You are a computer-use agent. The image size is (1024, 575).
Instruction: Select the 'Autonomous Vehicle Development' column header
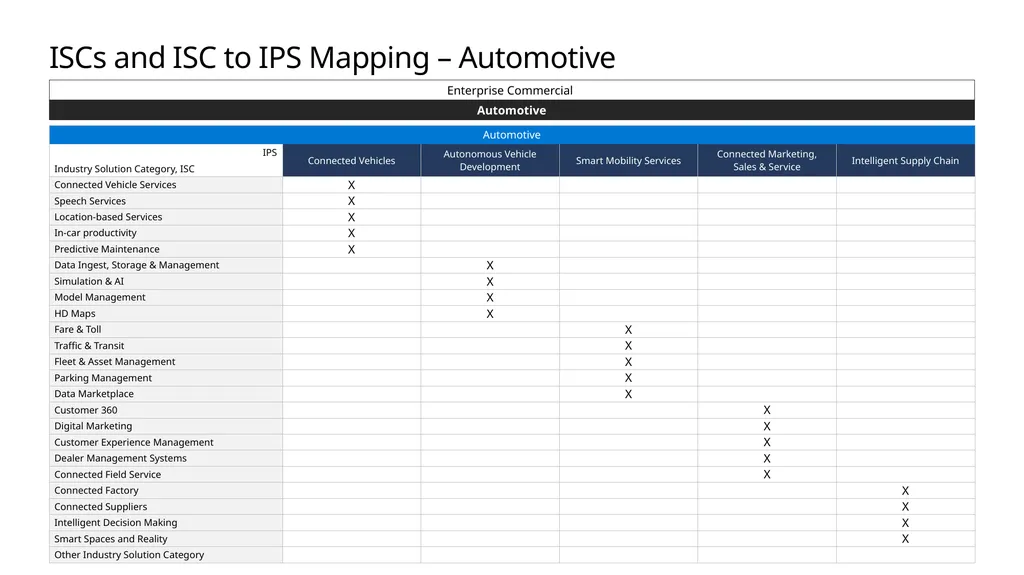(x=490, y=161)
